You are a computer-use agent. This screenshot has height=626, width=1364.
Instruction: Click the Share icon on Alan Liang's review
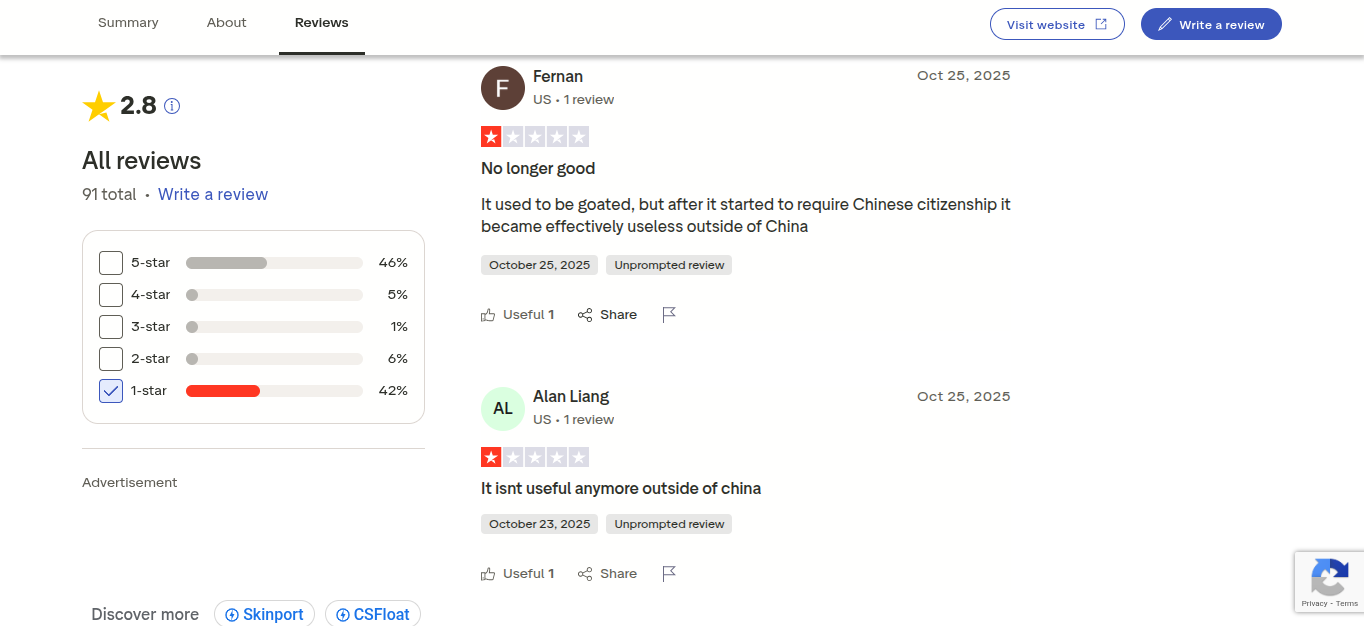(x=586, y=574)
